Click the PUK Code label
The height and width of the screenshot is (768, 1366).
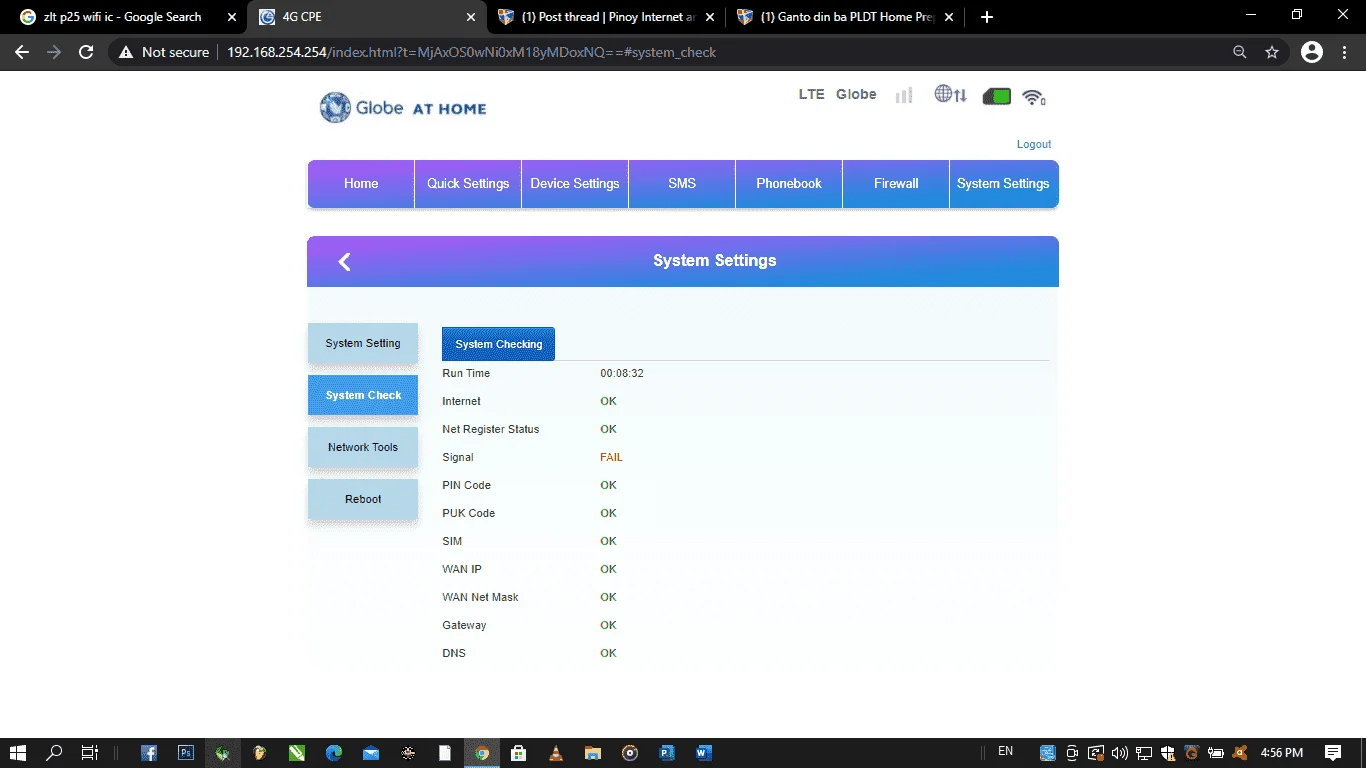pyautogui.click(x=469, y=513)
